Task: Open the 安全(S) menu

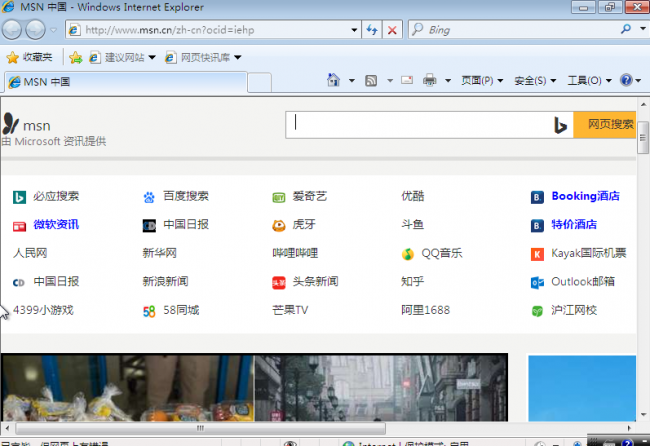Action: point(535,80)
